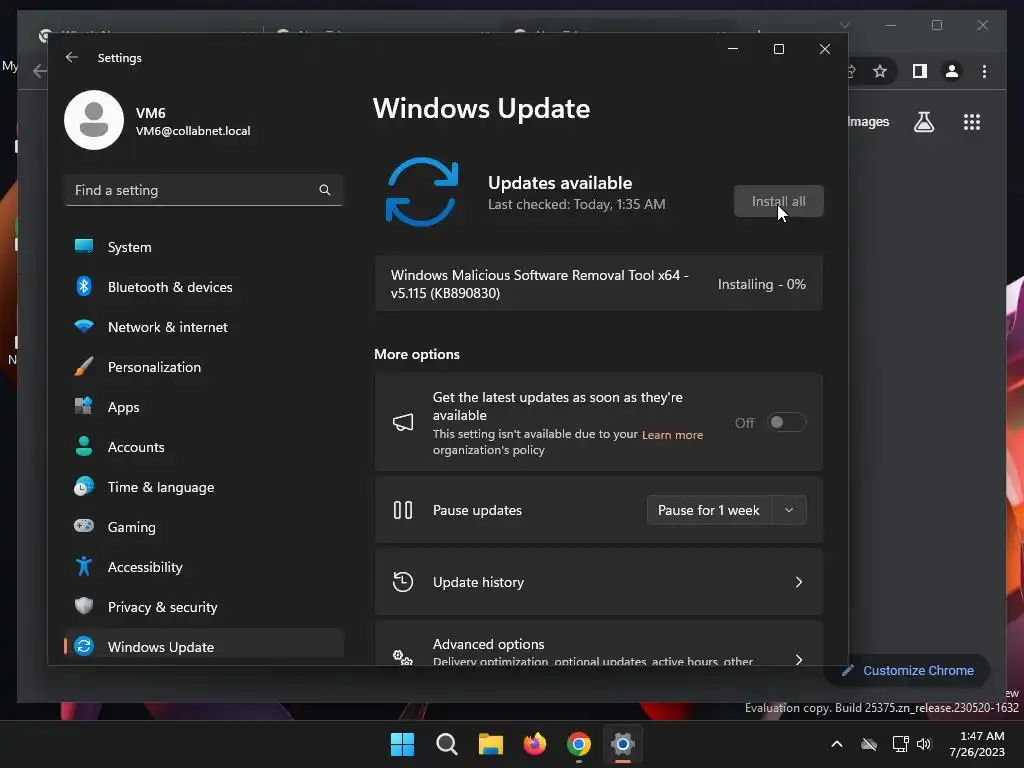The width and height of the screenshot is (1024, 768).
Task: Go back using the Settings back arrow
Action: point(72,57)
